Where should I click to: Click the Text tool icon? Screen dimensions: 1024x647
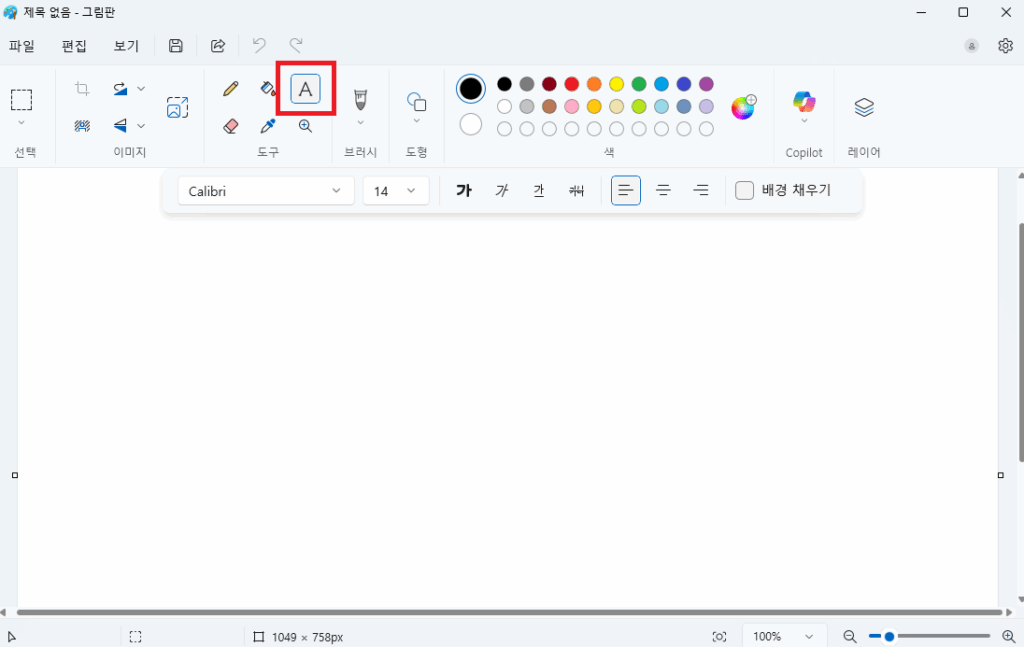tap(306, 89)
